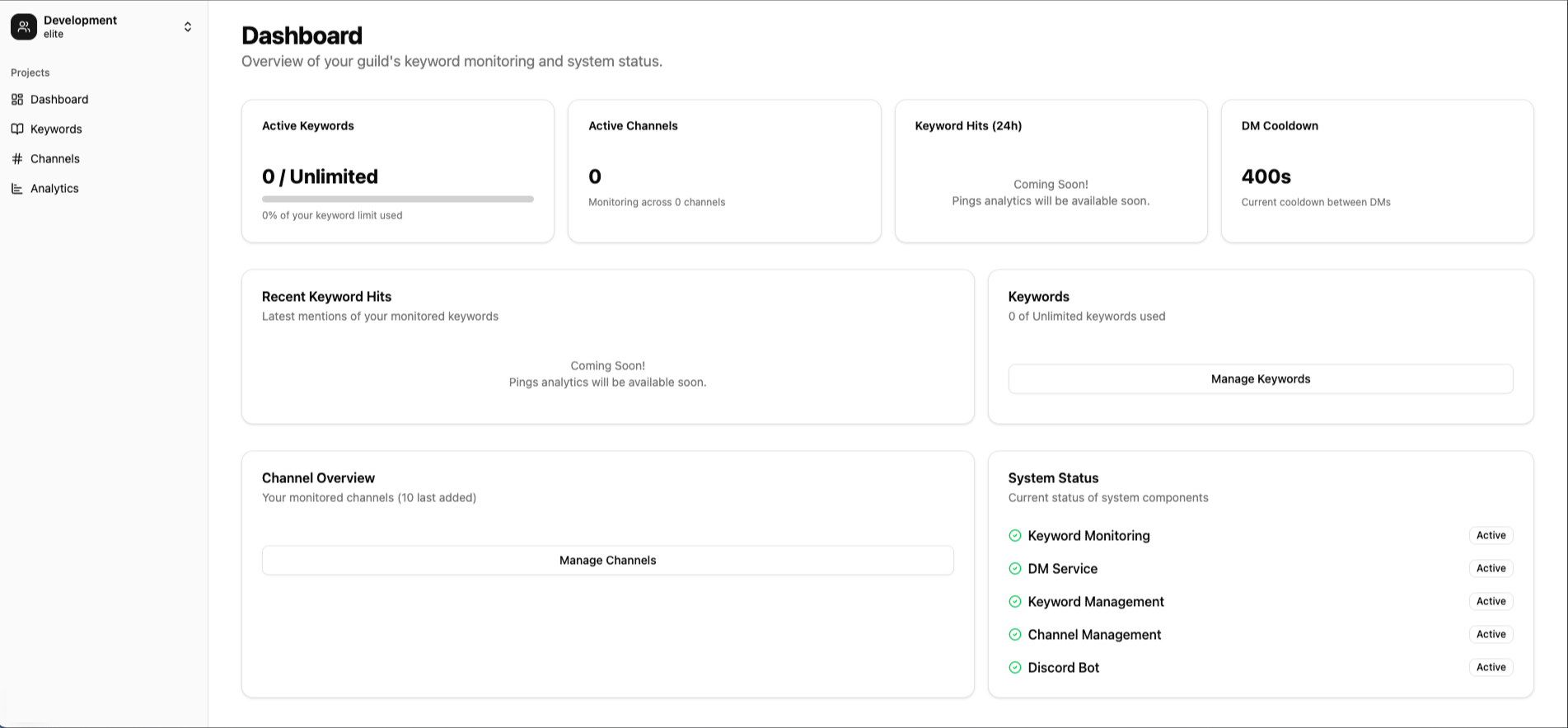Click the 'Keyword Hits (24h)' card title

[x=968, y=125]
